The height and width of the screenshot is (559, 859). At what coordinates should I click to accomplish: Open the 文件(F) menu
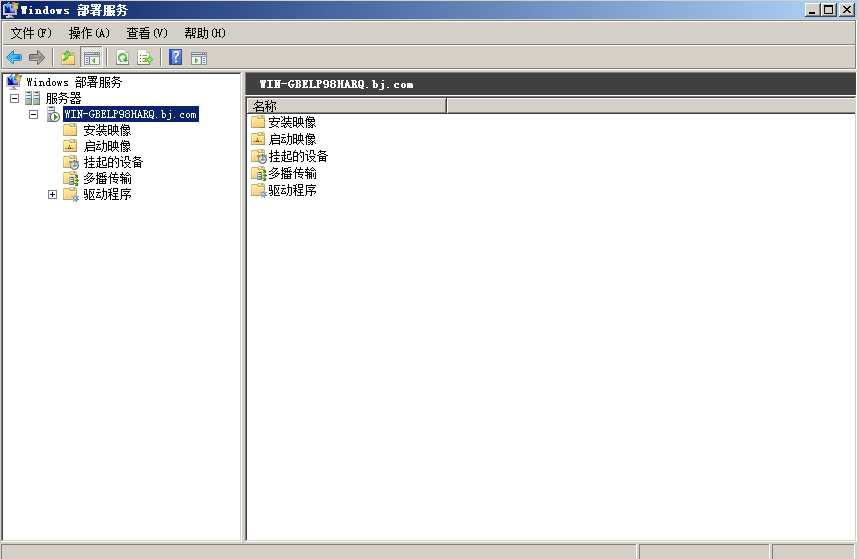point(31,33)
